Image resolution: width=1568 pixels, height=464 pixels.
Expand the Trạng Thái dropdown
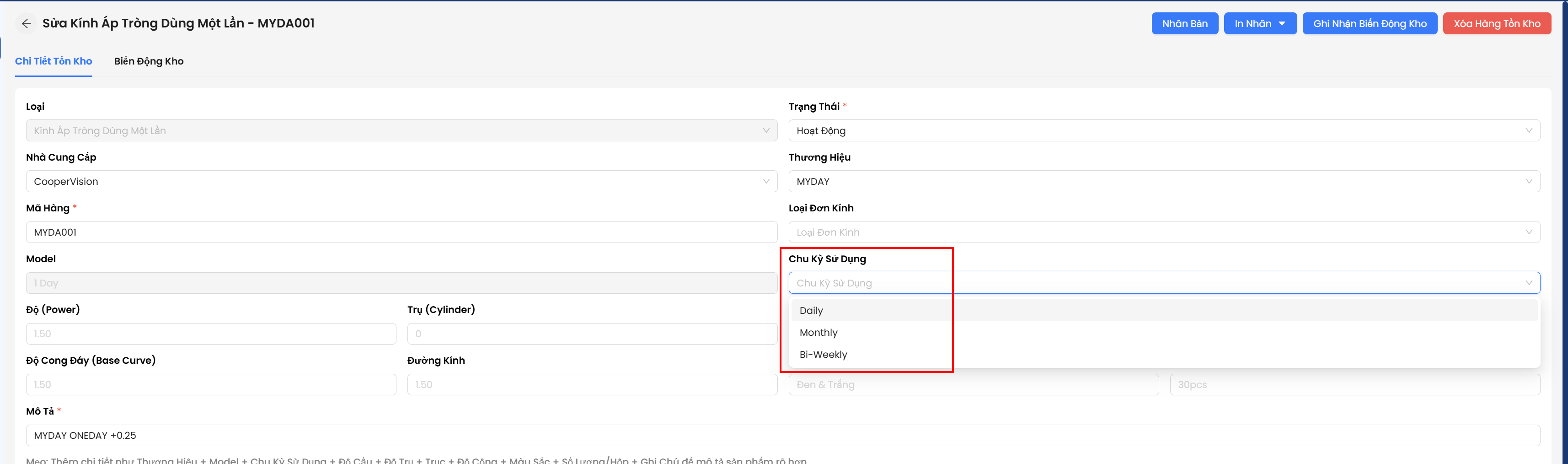click(1164, 131)
